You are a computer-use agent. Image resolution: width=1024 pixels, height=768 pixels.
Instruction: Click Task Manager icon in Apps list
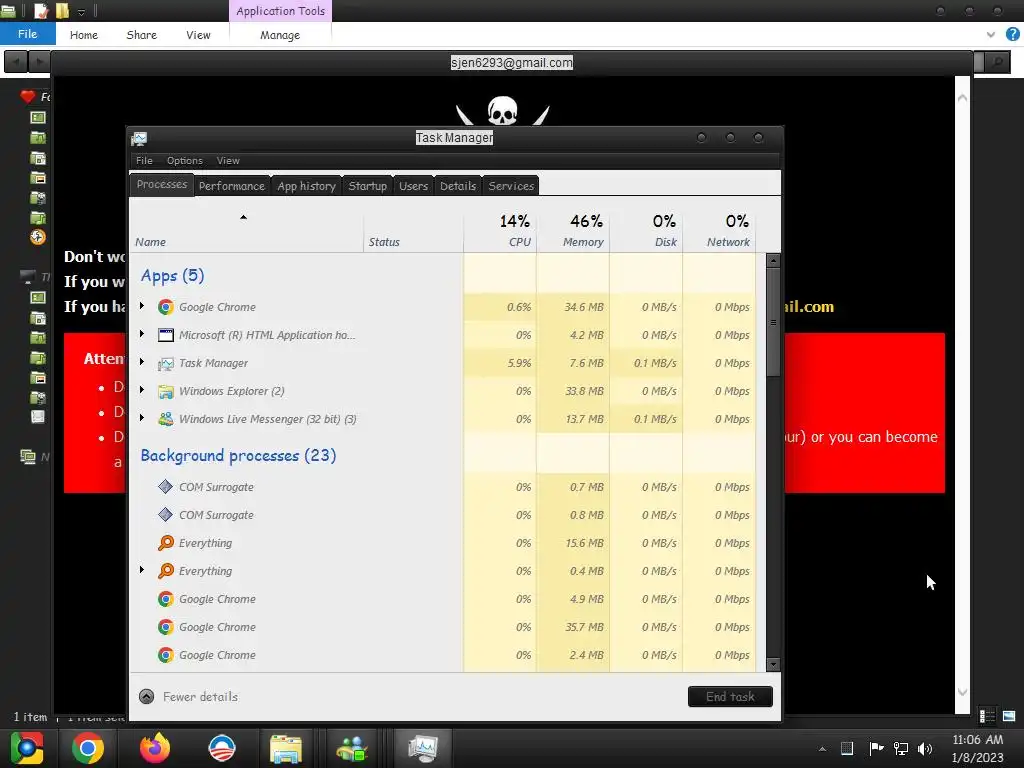[166, 363]
